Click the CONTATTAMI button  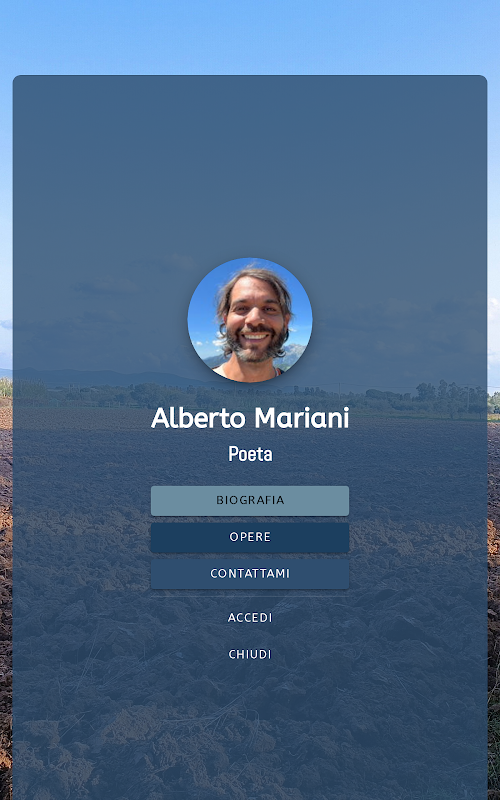250,574
